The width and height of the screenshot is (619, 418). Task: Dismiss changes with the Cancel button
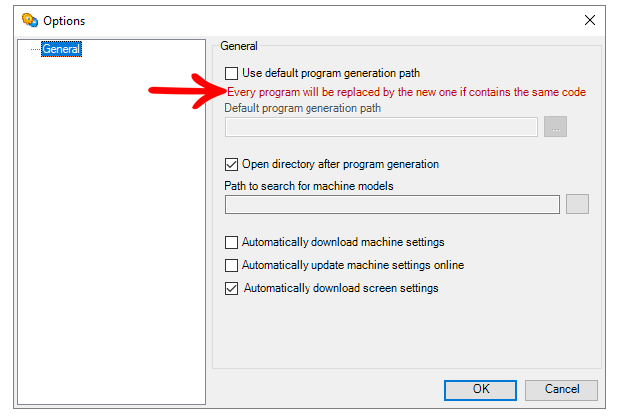(561, 390)
